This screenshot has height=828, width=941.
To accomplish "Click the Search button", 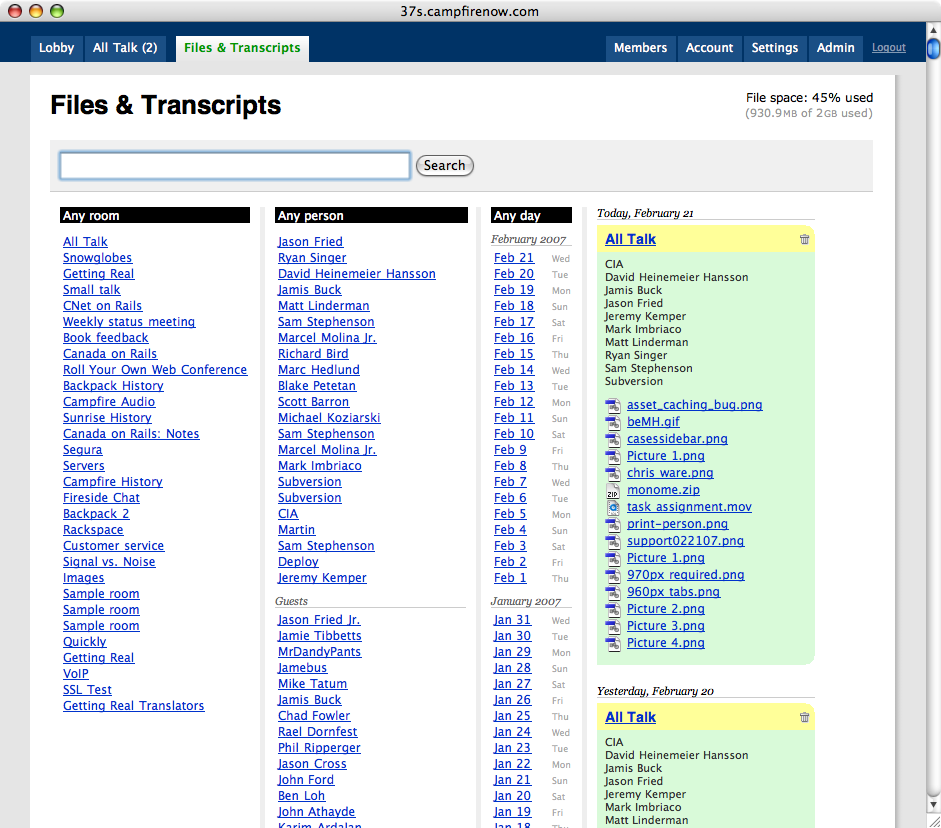I will [x=445, y=166].
